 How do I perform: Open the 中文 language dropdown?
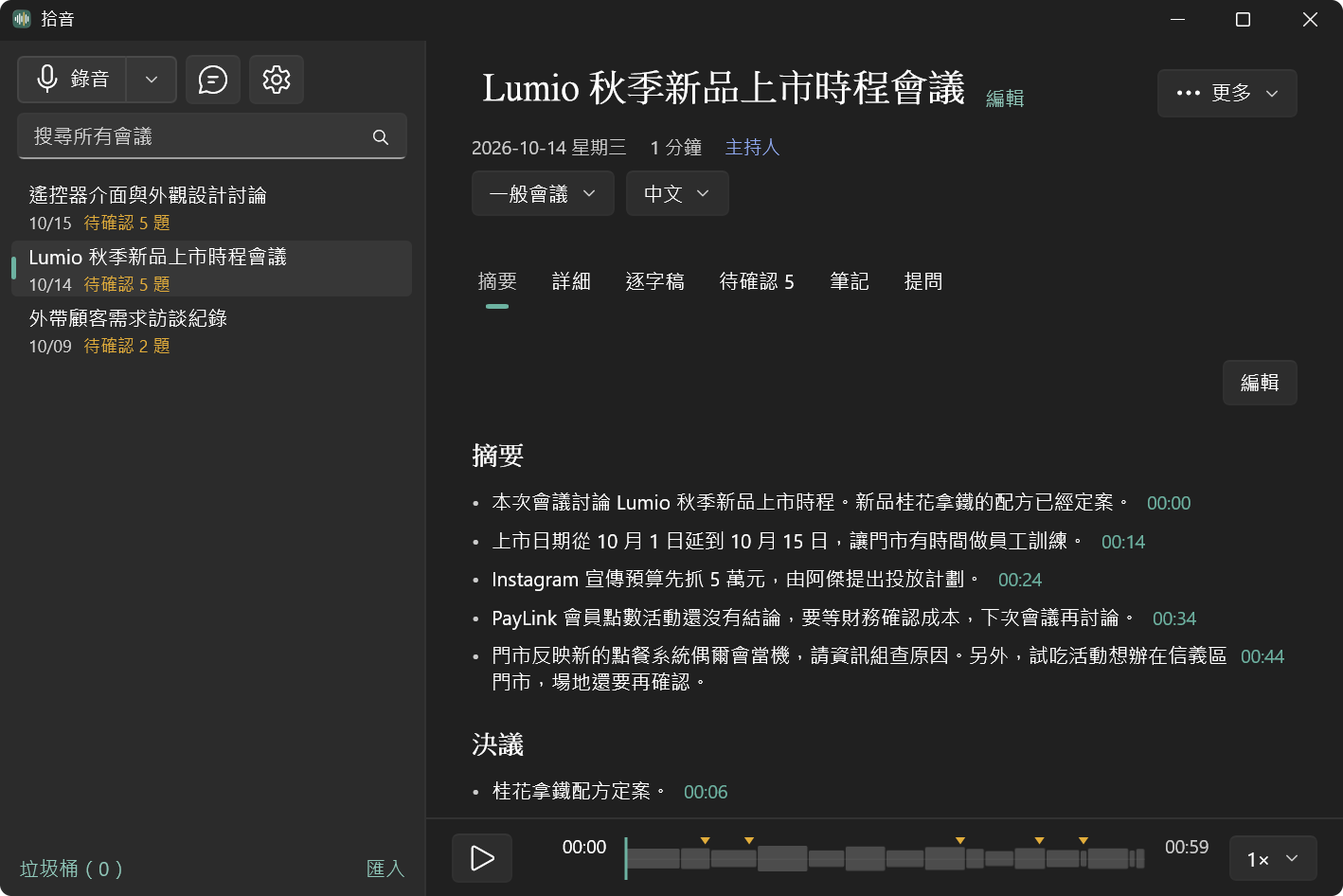pos(677,193)
